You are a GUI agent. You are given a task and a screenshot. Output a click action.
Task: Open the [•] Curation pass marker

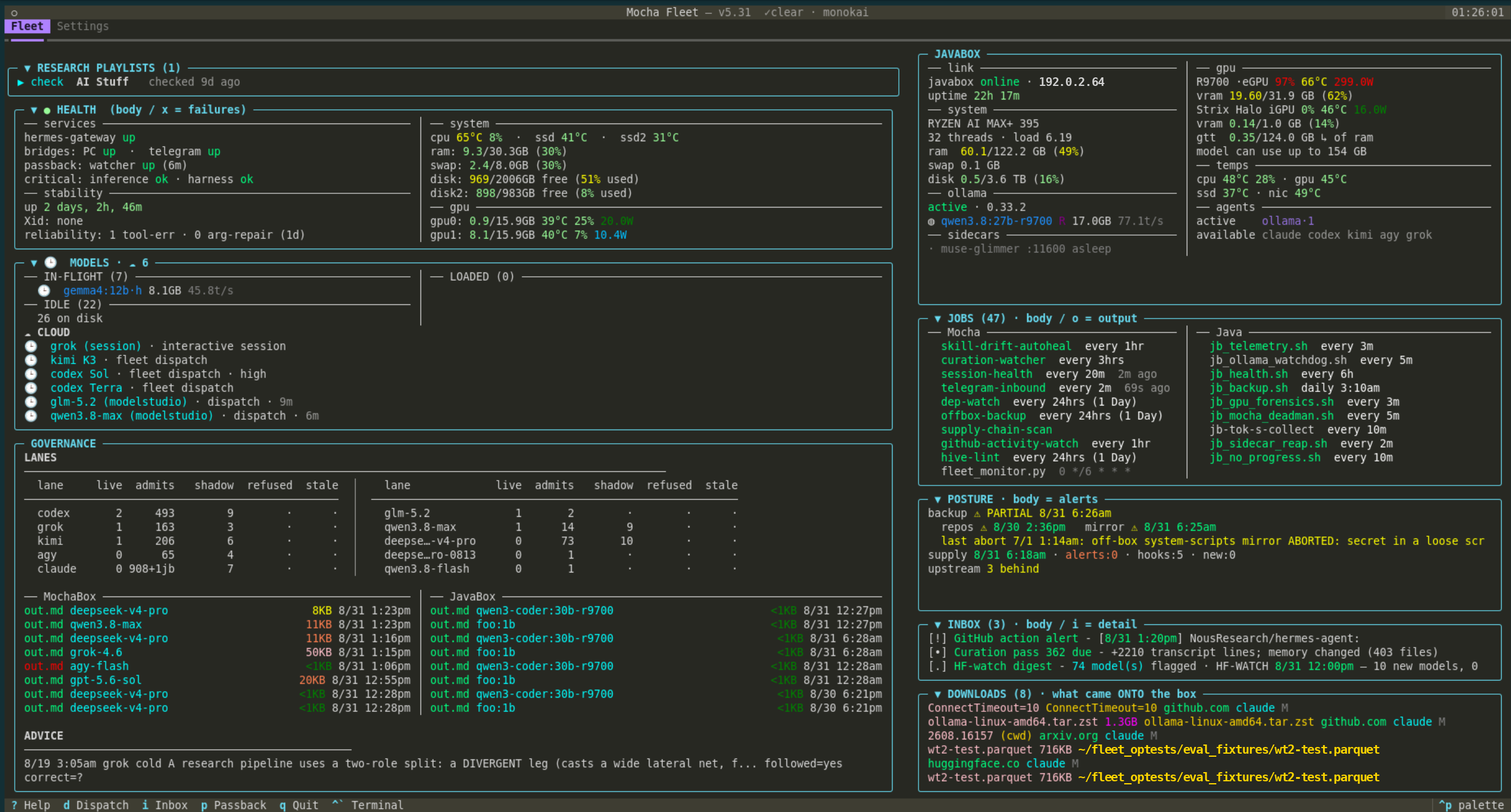938,652
